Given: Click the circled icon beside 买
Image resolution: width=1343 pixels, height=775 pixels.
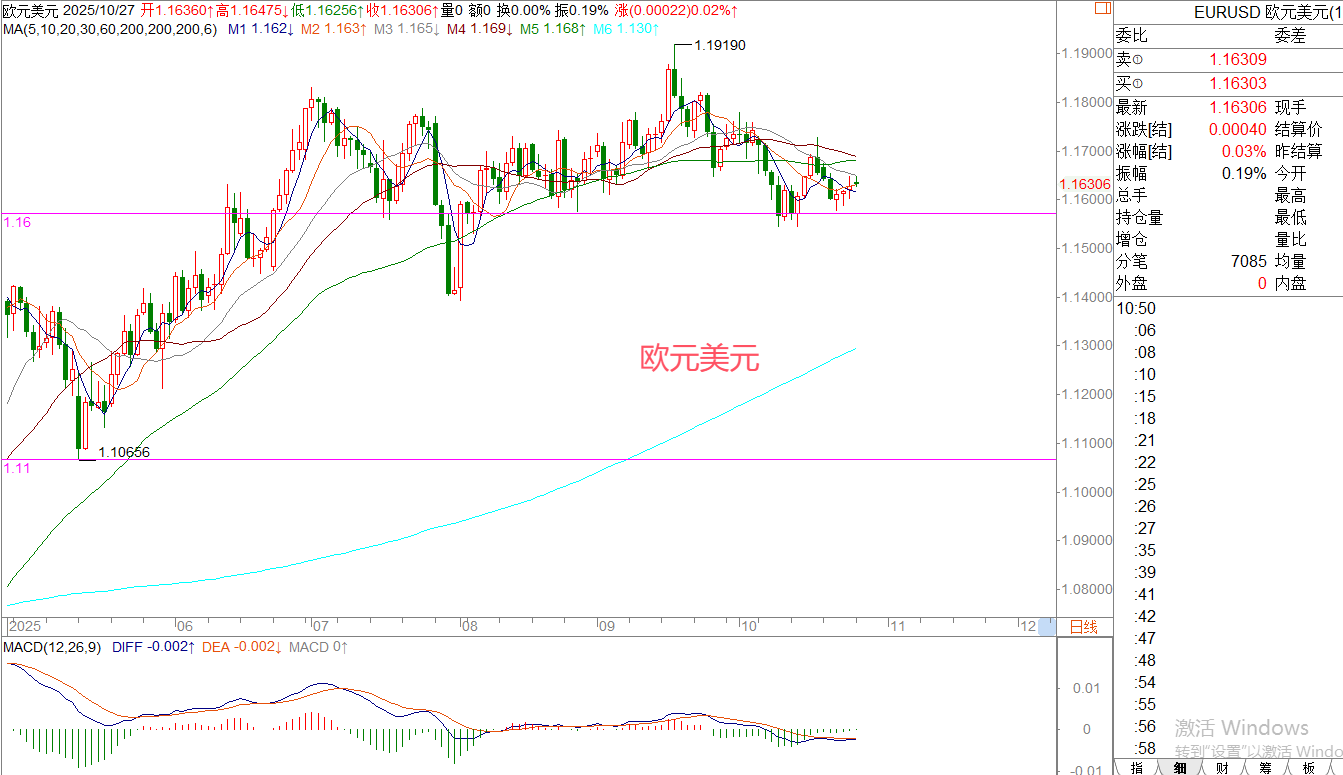Looking at the screenshot, I should [1136, 84].
